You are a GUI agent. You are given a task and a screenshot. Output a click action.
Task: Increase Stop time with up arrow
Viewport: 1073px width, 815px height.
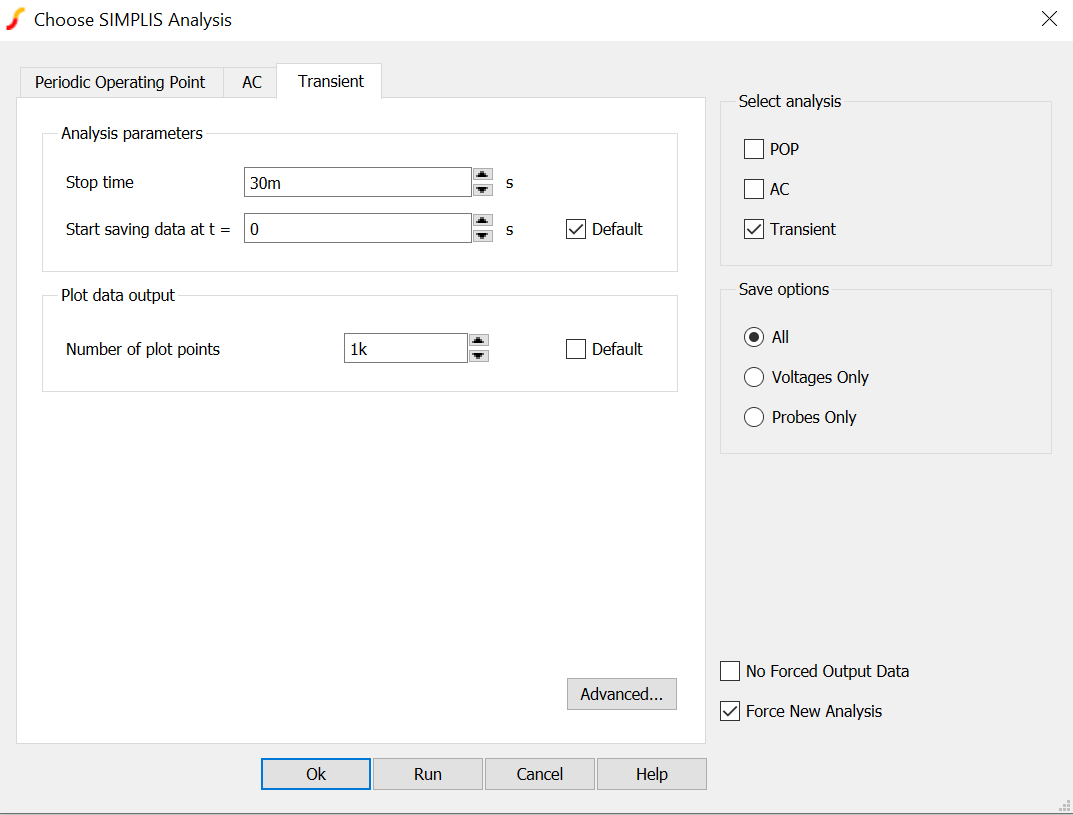482,174
